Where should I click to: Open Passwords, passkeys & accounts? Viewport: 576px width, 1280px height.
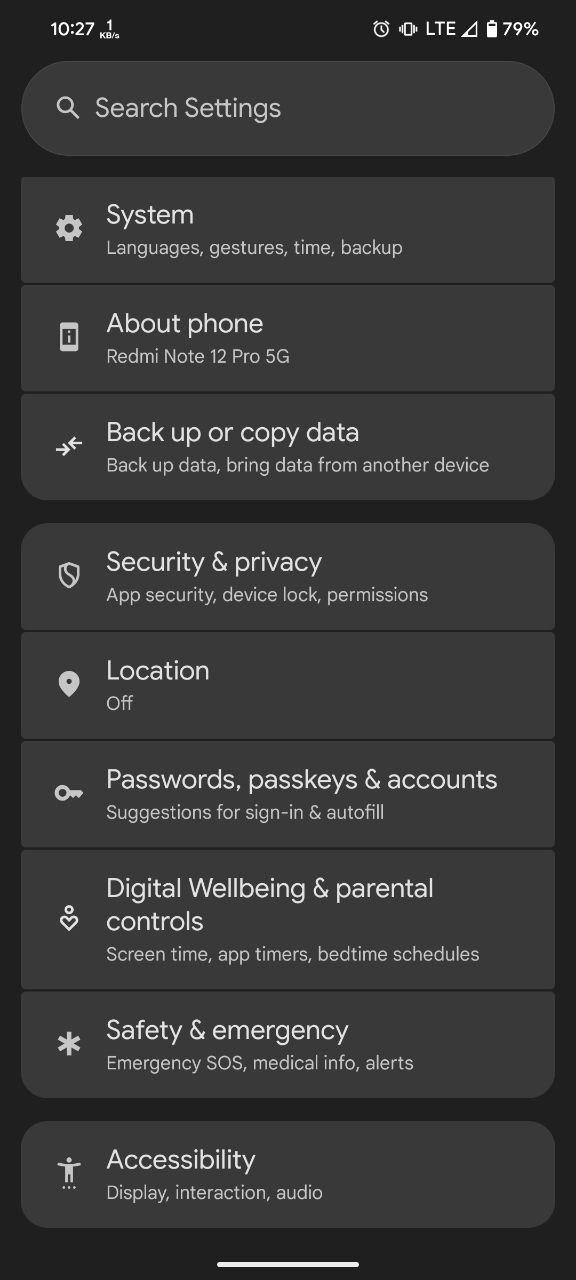click(x=288, y=794)
